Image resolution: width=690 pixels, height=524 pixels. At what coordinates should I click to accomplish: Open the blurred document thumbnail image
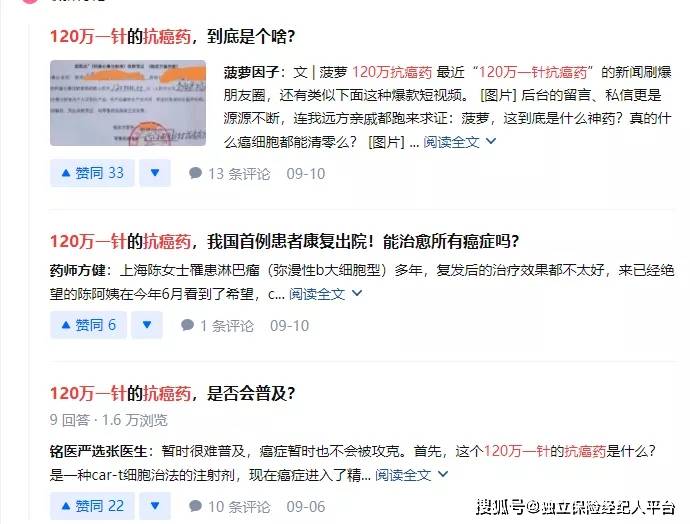pos(128,103)
